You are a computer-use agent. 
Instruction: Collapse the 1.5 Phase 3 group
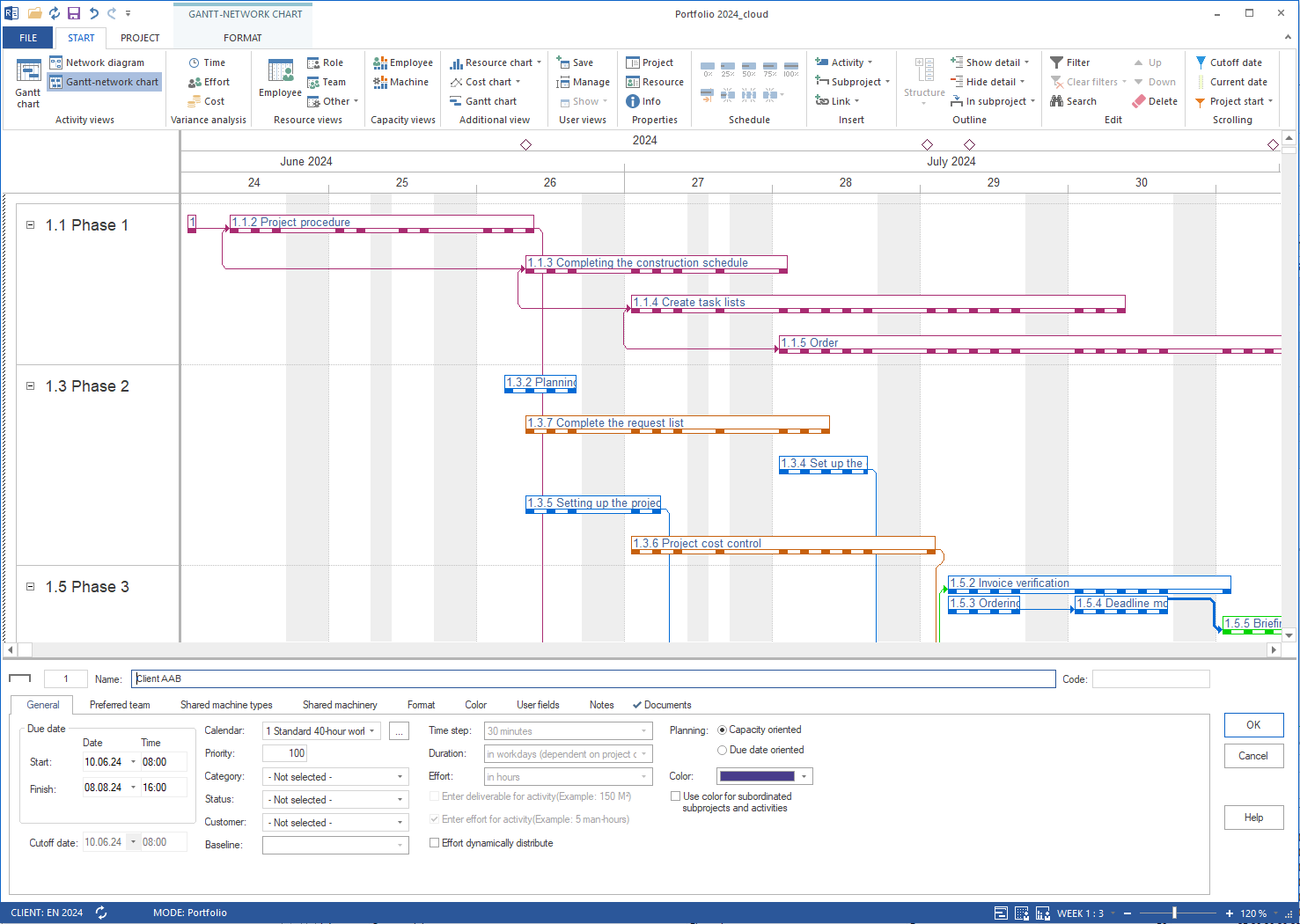[x=30, y=587]
